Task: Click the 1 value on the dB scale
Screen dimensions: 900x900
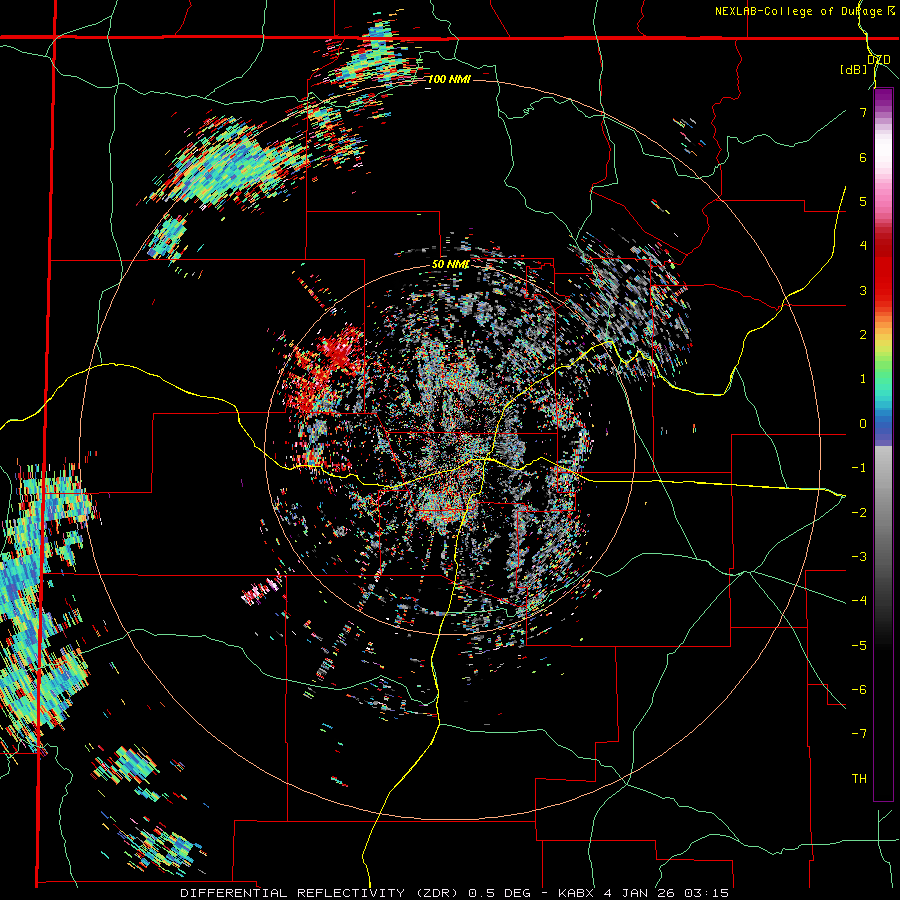Action: coord(863,379)
